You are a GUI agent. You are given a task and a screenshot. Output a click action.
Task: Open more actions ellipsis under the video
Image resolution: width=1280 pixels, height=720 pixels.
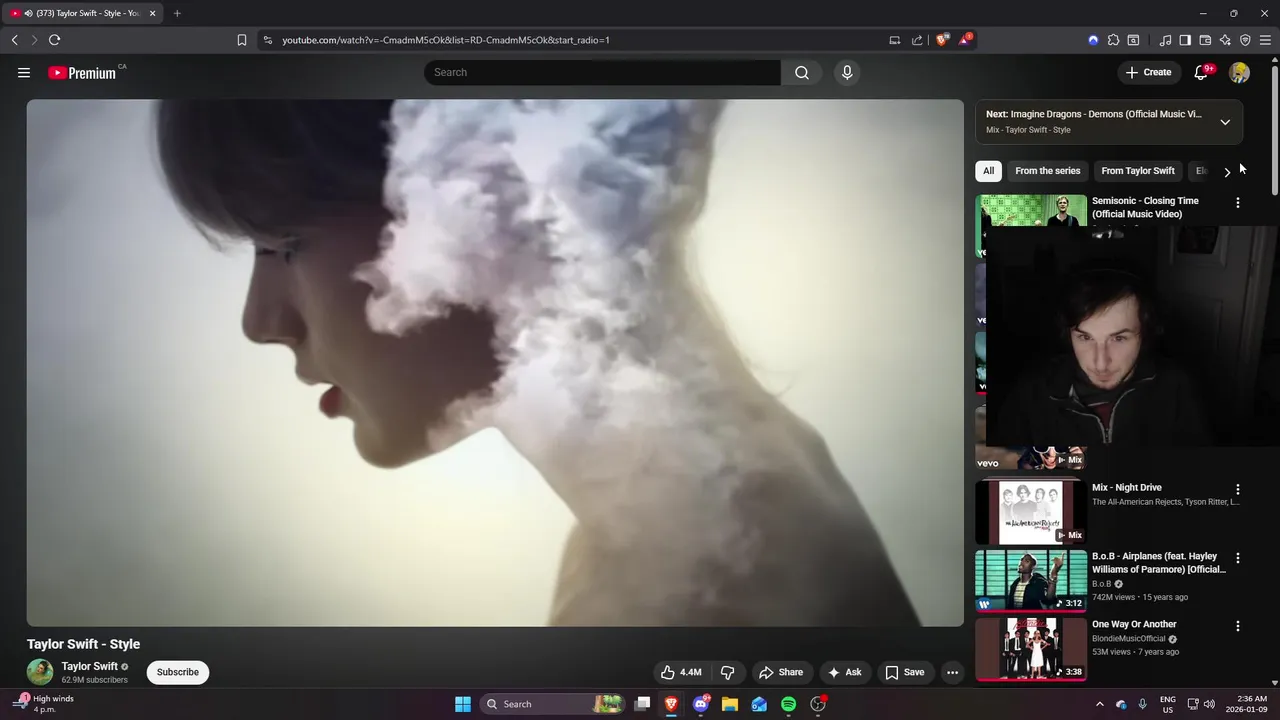(x=952, y=672)
